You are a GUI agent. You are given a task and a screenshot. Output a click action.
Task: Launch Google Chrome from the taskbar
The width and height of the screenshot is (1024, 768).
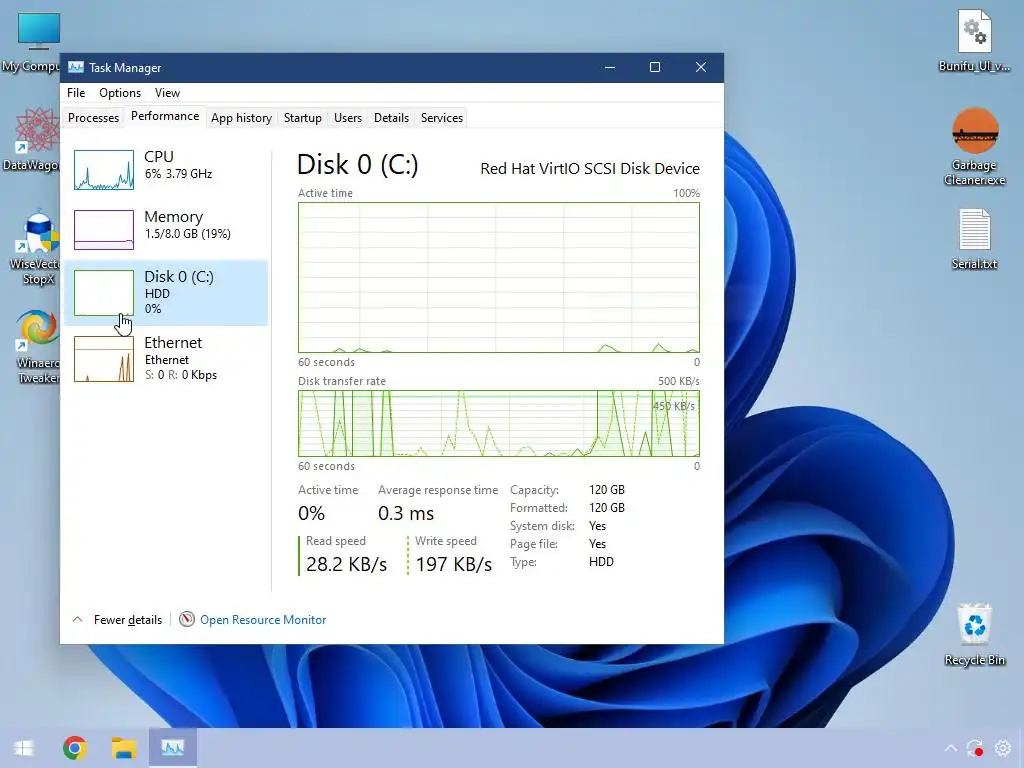74,748
